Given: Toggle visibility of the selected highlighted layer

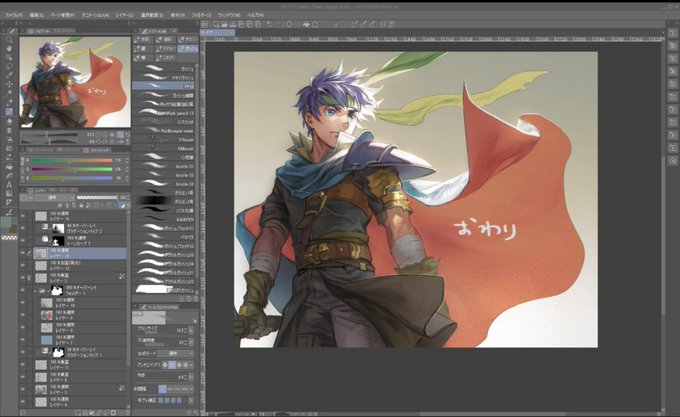Looking at the screenshot, I should click(x=23, y=253).
